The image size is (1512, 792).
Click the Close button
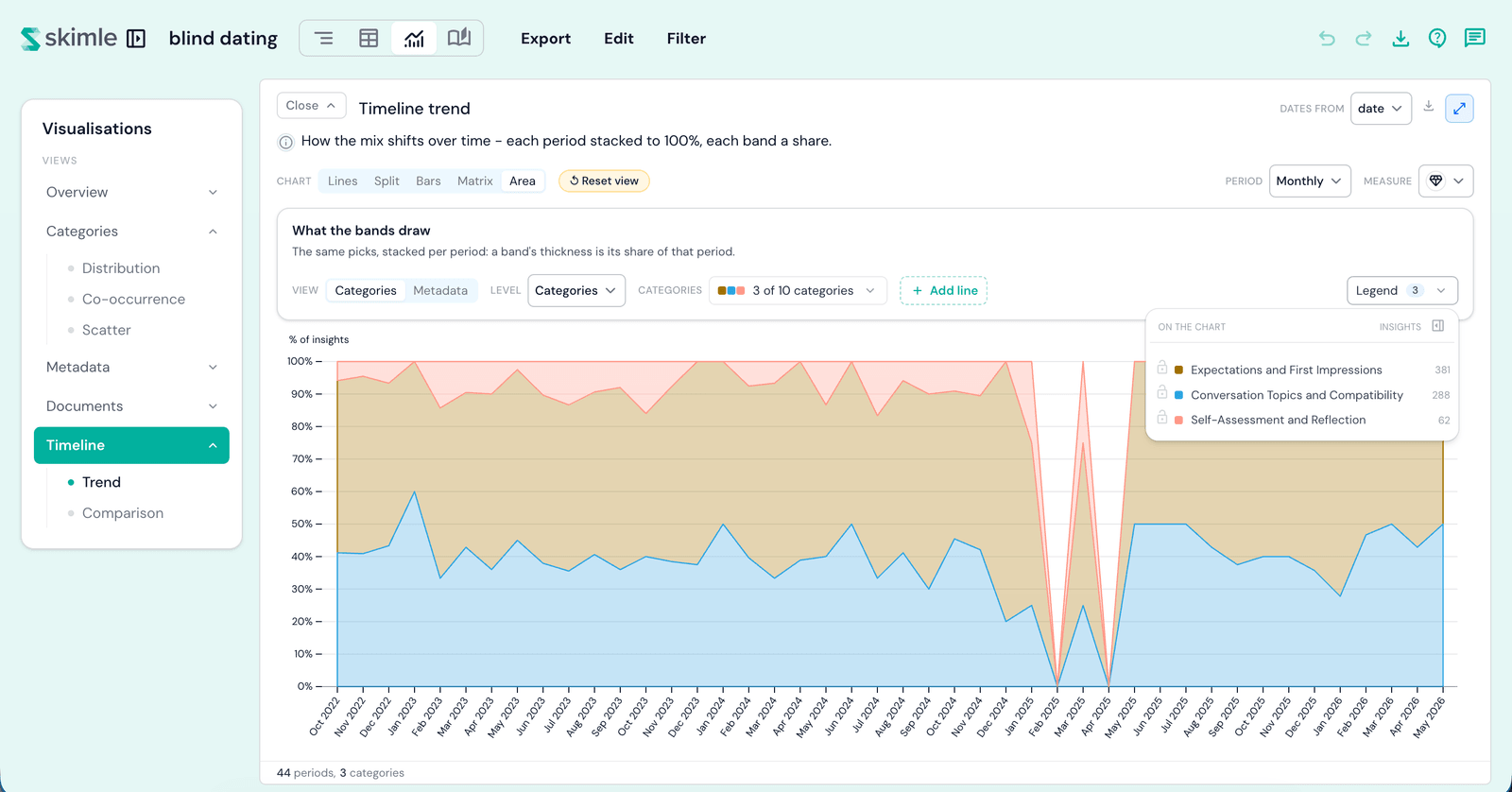pyautogui.click(x=311, y=106)
